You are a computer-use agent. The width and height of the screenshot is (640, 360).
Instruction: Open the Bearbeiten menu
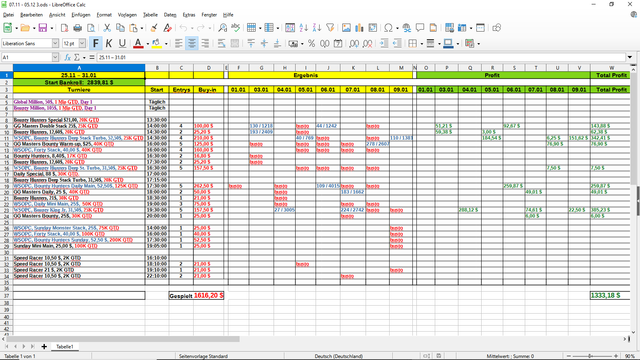click(31, 15)
